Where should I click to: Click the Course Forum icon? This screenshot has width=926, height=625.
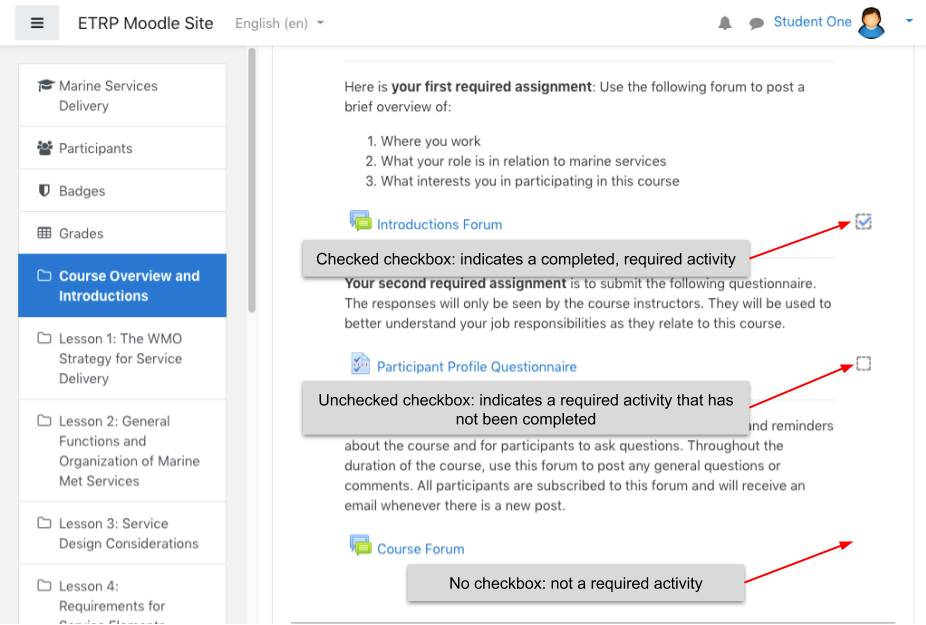[x=360, y=545]
